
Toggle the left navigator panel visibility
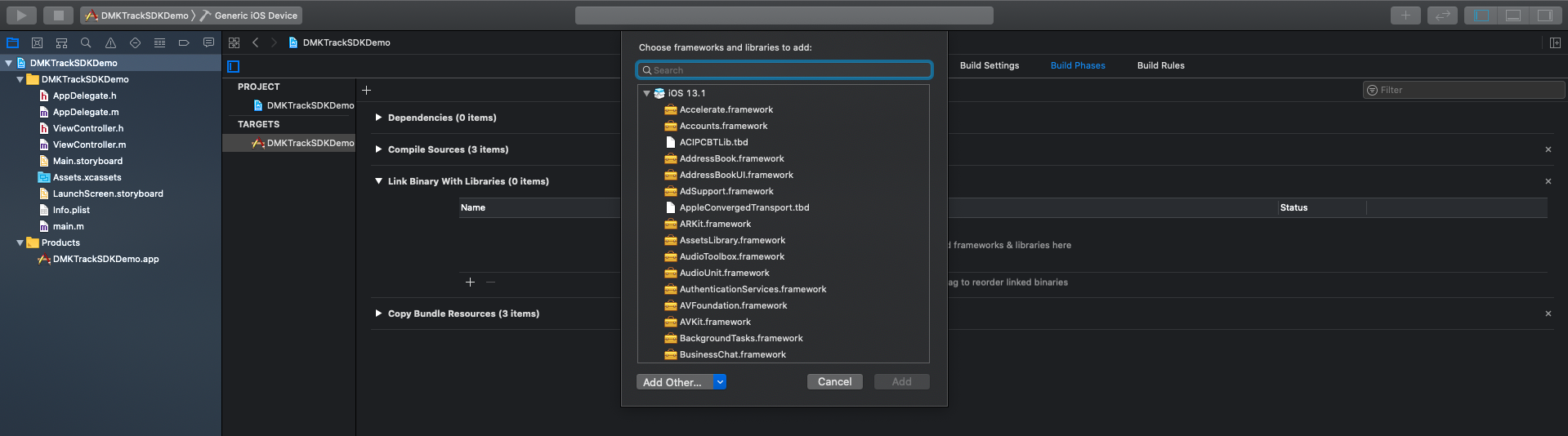pos(1481,15)
